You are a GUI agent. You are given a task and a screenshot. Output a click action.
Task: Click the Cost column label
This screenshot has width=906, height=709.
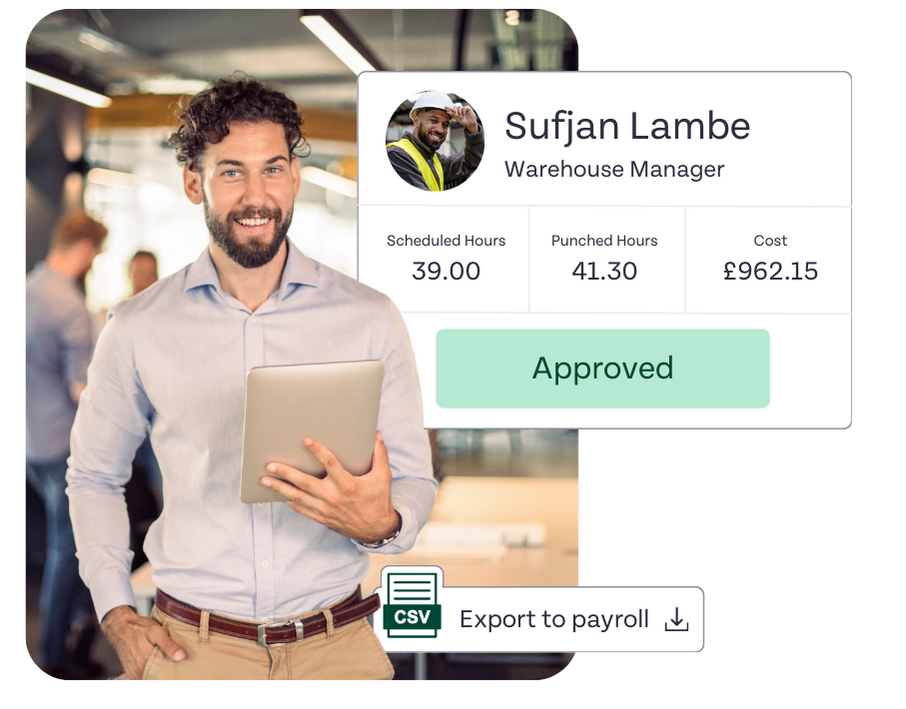pyautogui.click(x=770, y=240)
